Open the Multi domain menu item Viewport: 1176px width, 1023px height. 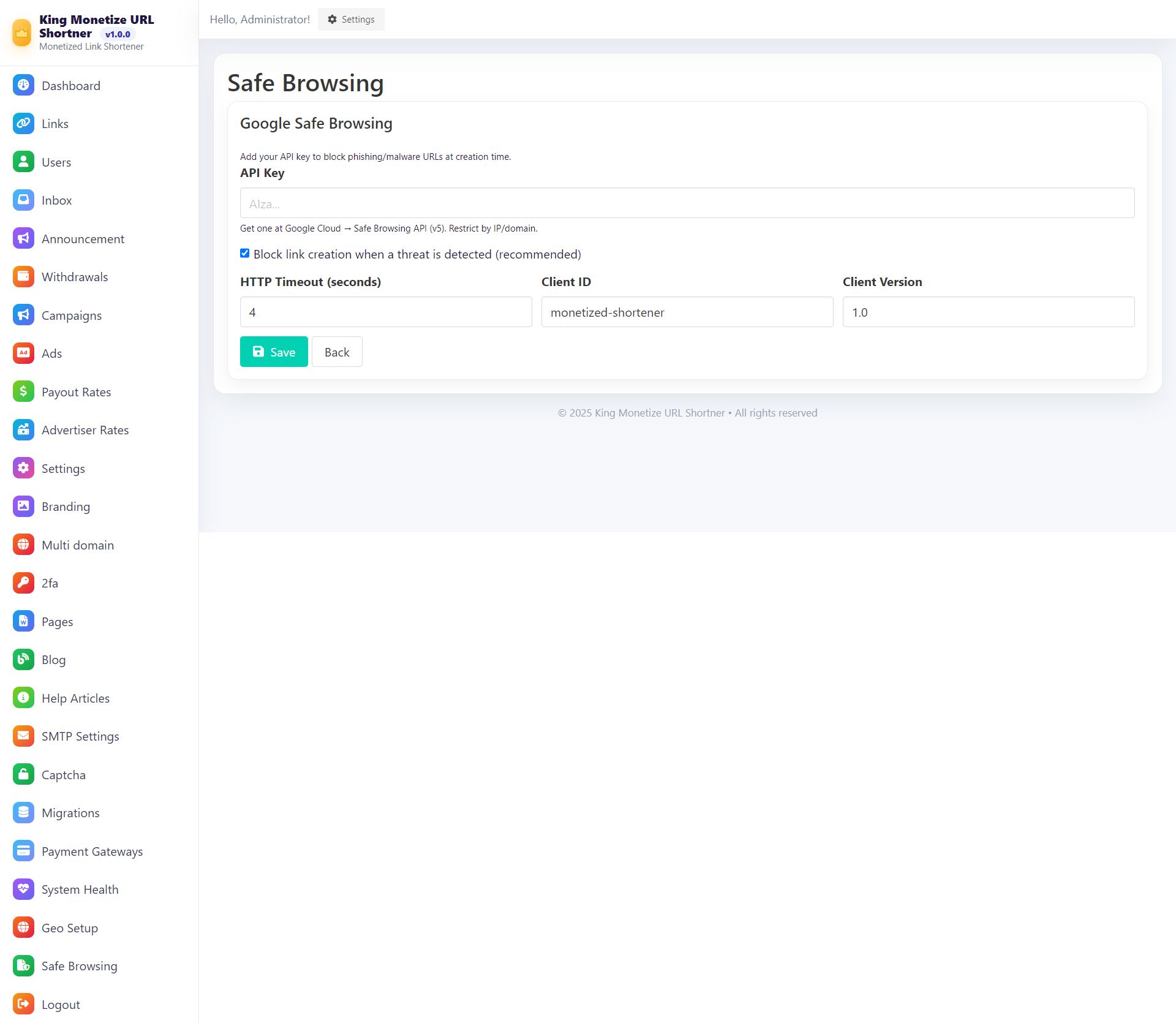77,545
